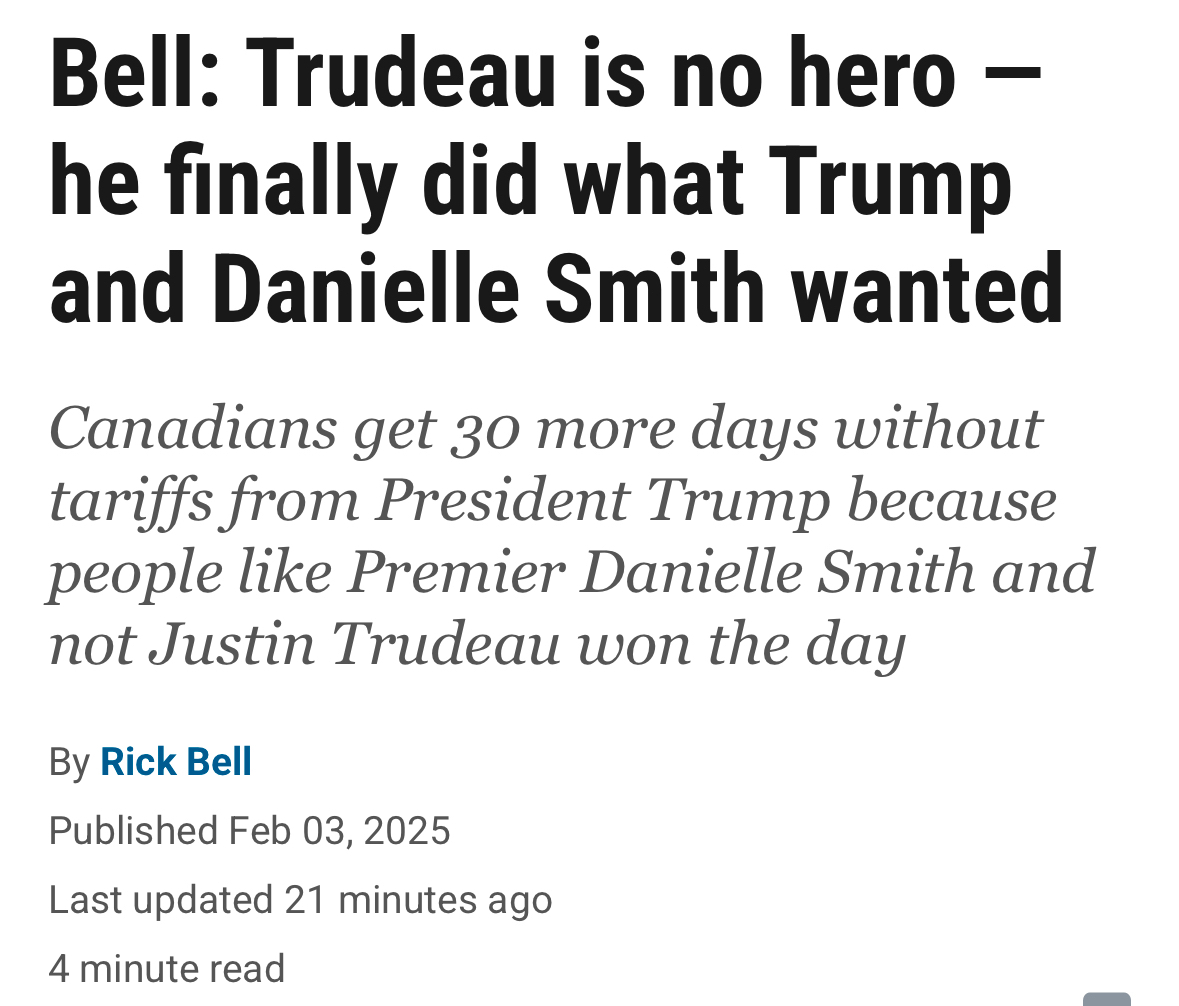Image resolution: width=1179 pixels, height=1006 pixels.
Task: Click the article headline about Trudeau
Action: [x=556, y=184]
